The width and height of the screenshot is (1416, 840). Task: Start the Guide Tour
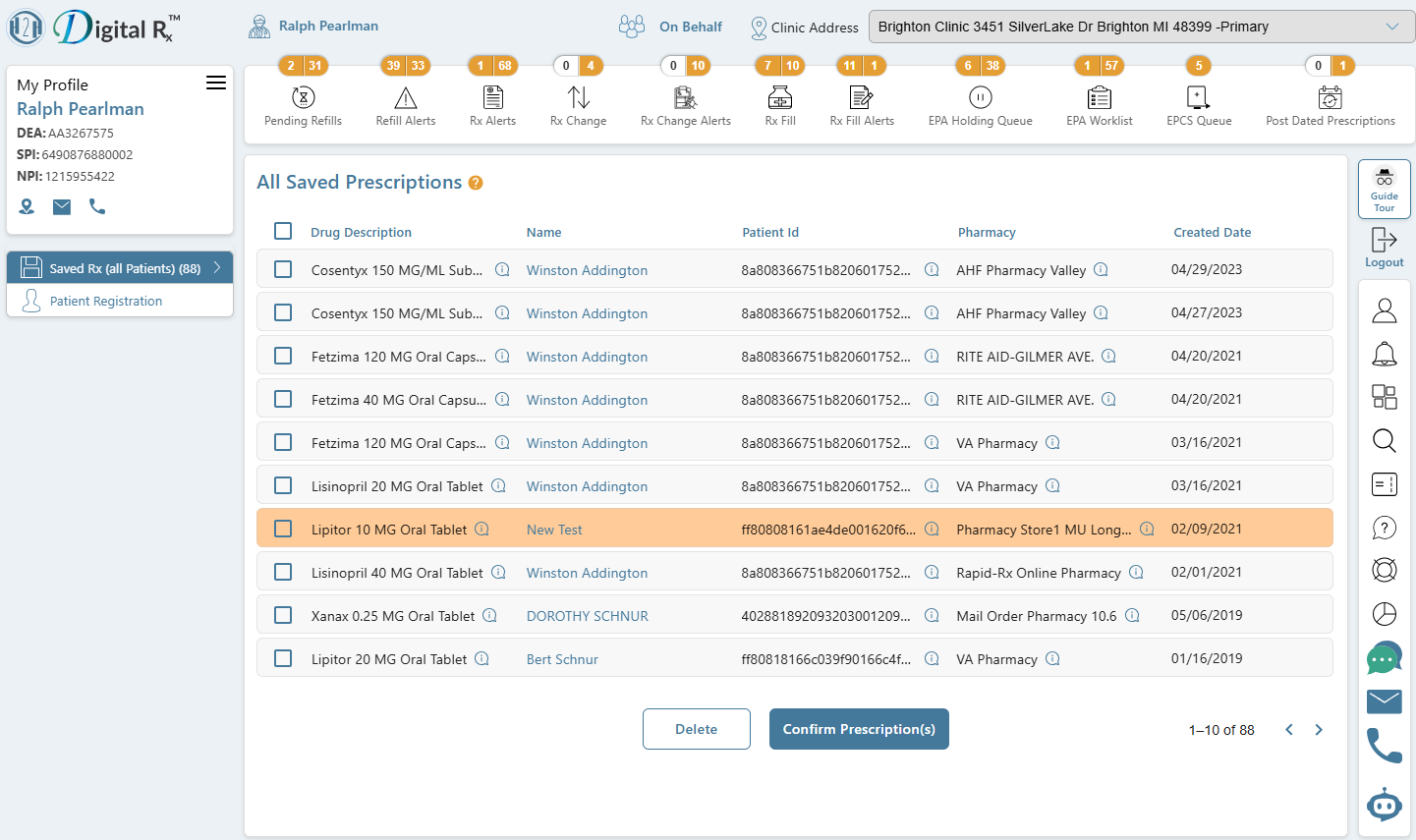coord(1385,189)
